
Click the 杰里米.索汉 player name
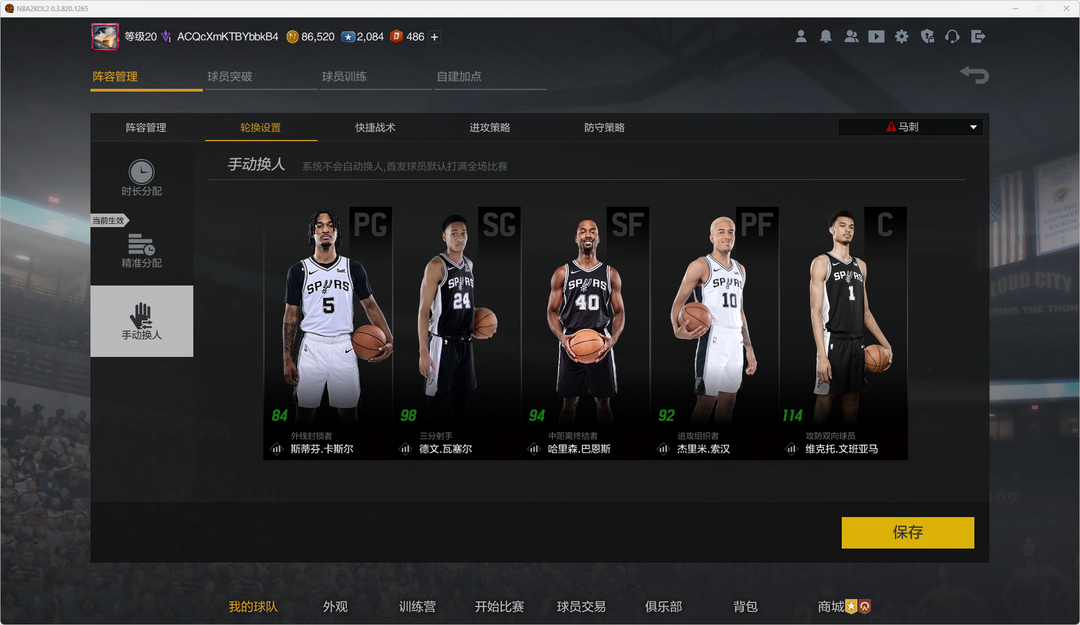click(703, 449)
